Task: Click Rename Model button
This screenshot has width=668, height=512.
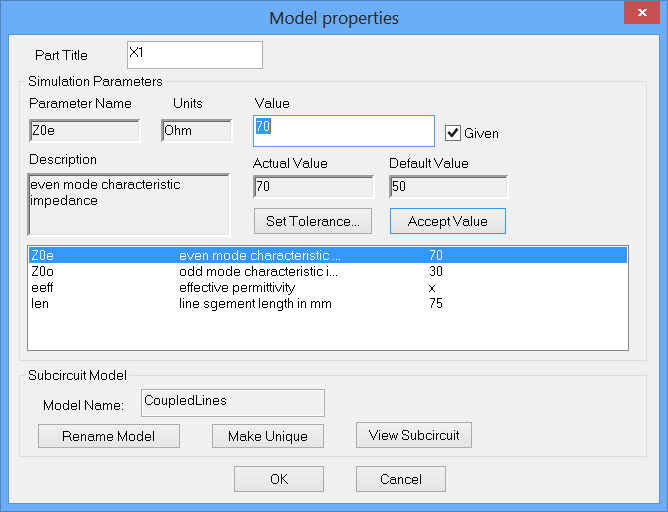Action: pyautogui.click(x=108, y=436)
